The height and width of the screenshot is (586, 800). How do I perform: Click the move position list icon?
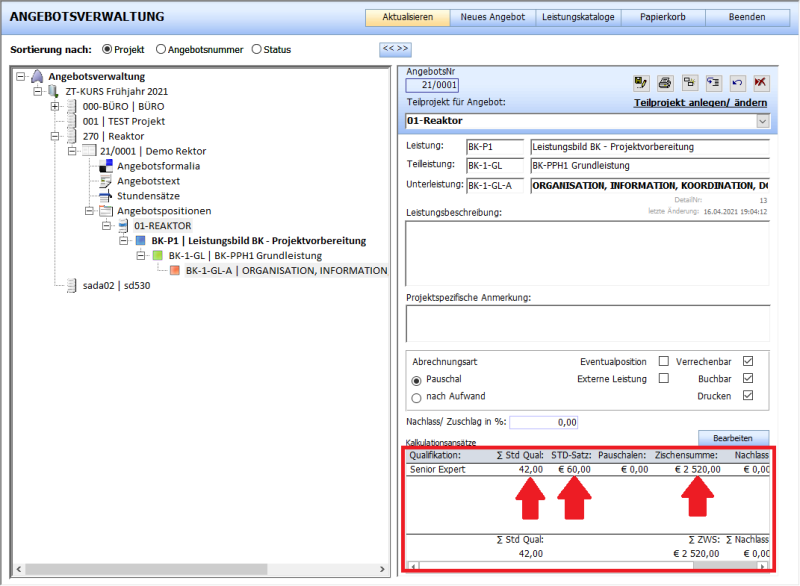click(713, 83)
